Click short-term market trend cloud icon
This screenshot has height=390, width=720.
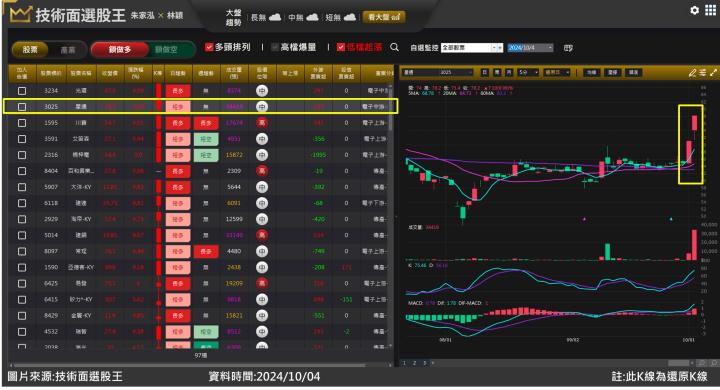pos(349,17)
